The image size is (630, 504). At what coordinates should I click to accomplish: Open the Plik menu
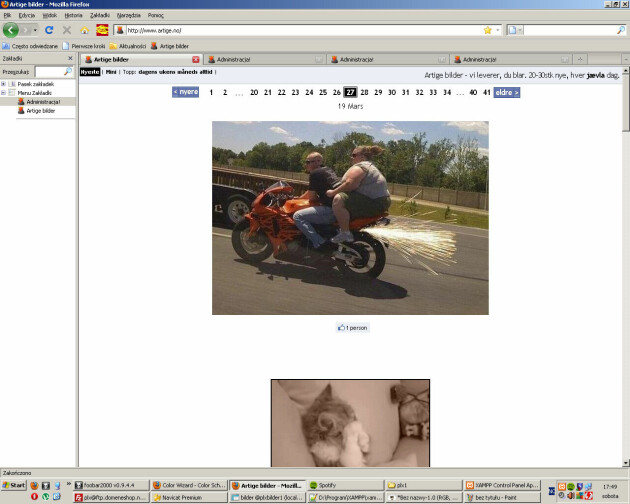[x=7, y=15]
